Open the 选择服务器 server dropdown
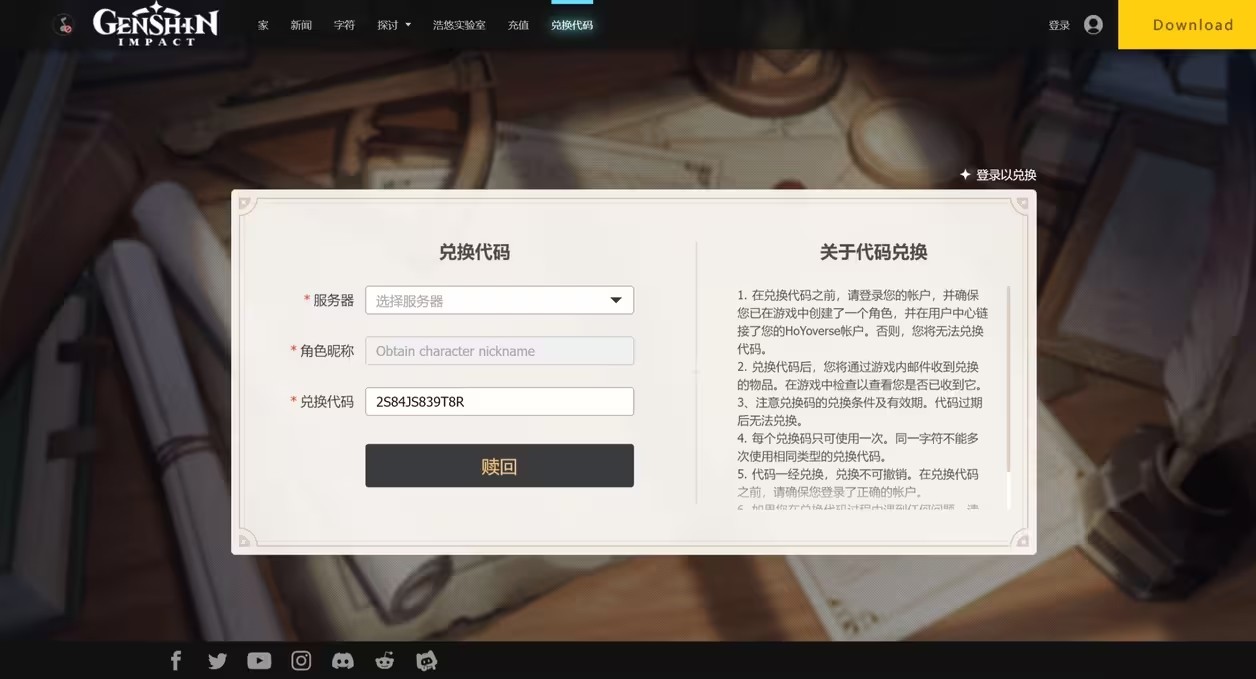The height and width of the screenshot is (679, 1256). pyautogui.click(x=499, y=300)
